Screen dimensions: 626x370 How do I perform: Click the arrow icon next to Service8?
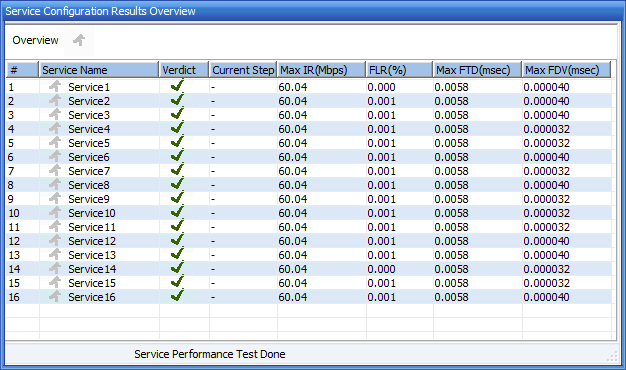click(x=55, y=184)
